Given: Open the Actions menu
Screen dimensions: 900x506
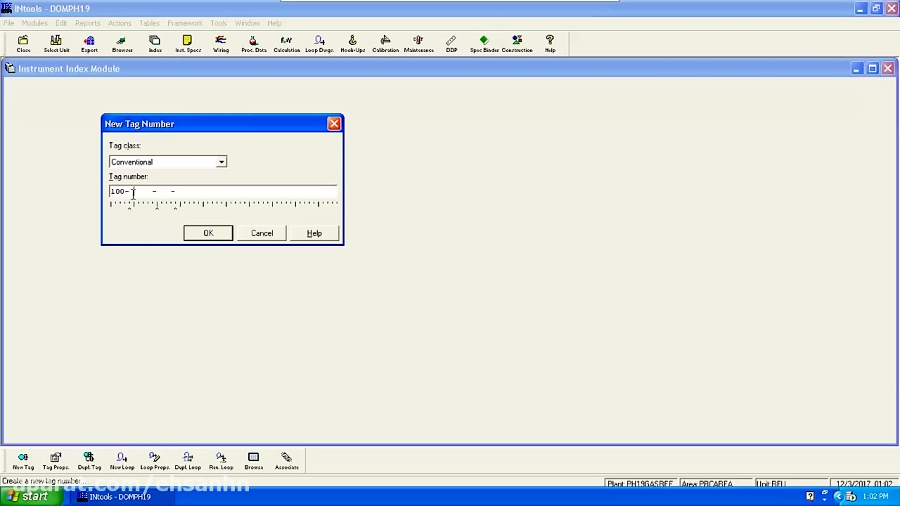Looking at the screenshot, I should click(x=119, y=23).
